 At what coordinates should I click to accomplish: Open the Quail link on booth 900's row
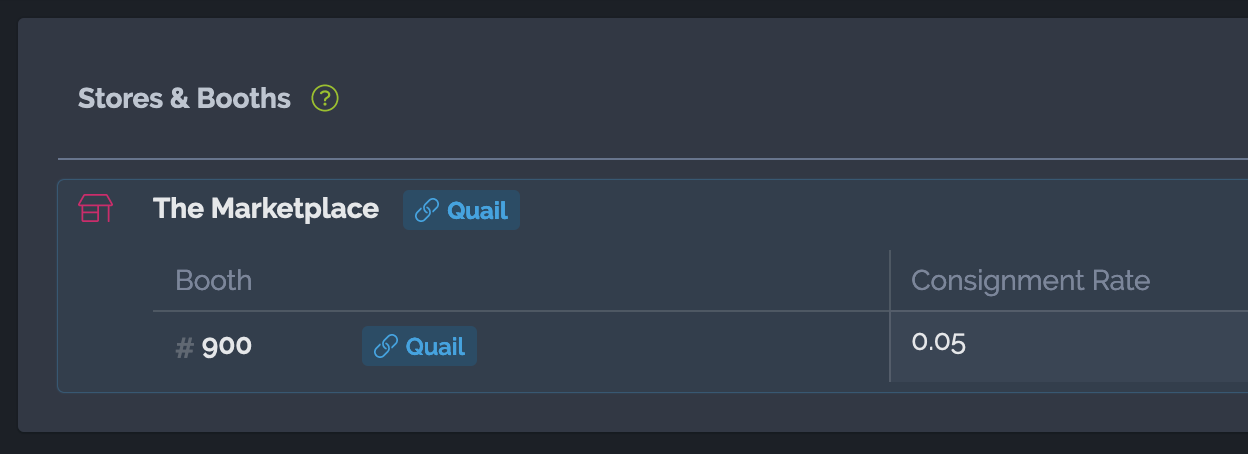(x=419, y=346)
